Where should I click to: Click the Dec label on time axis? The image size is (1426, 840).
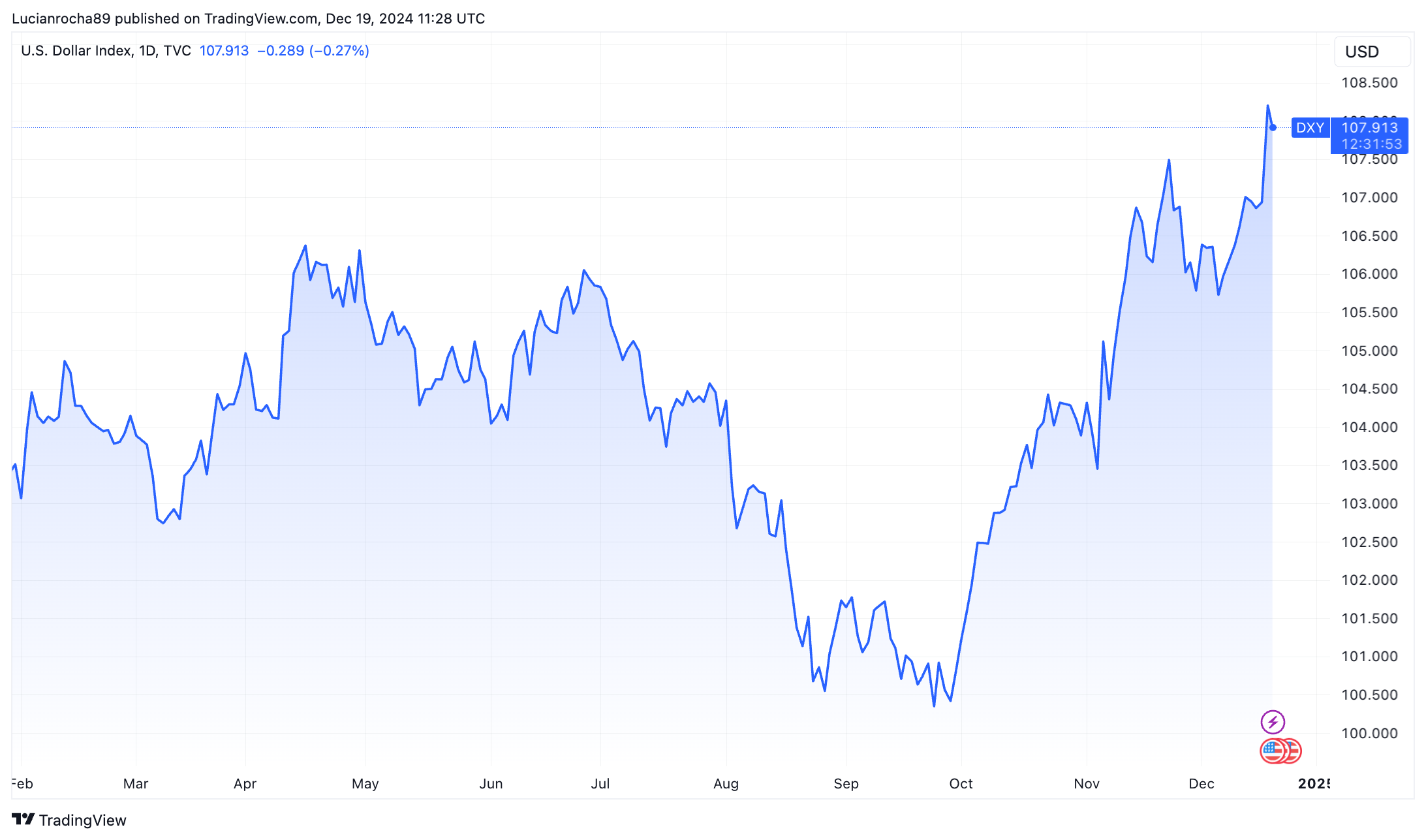pyautogui.click(x=1201, y=784)
